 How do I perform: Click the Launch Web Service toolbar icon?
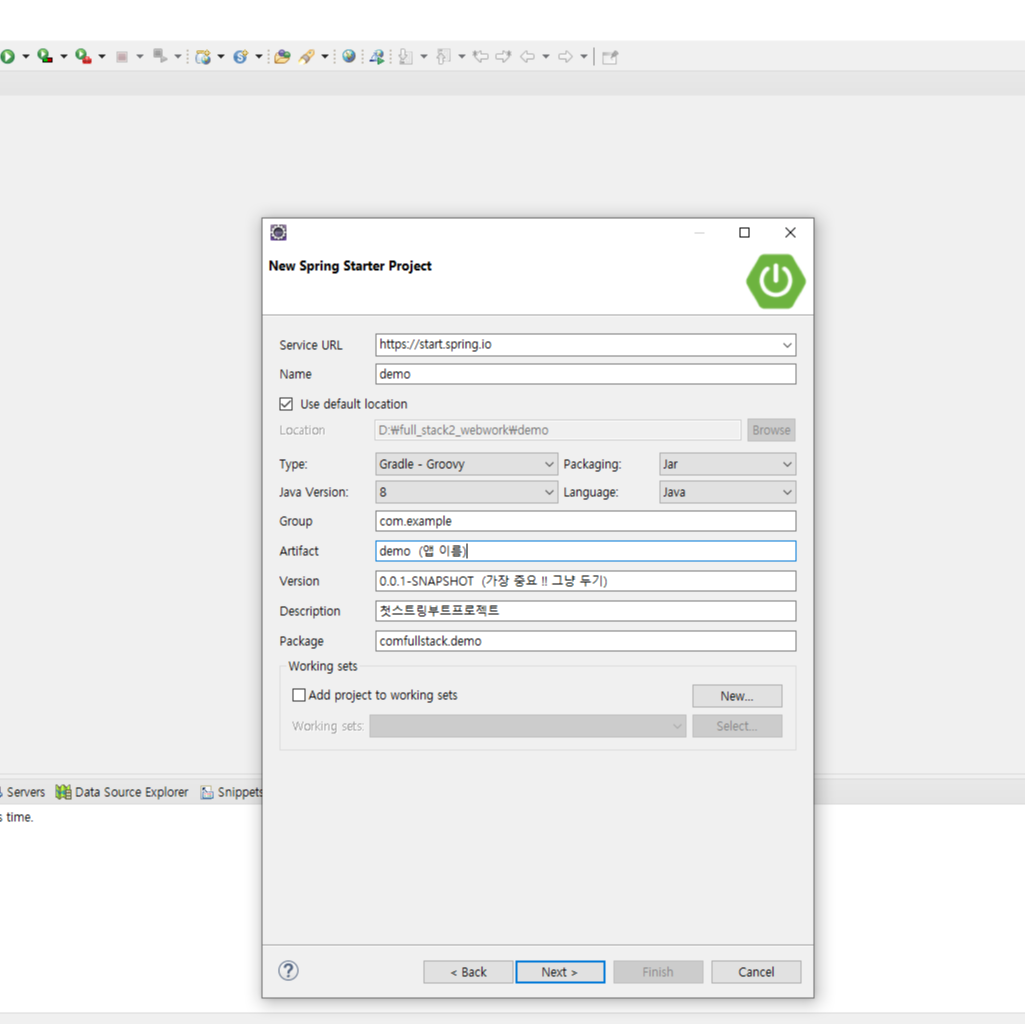(x=377, y=57)
